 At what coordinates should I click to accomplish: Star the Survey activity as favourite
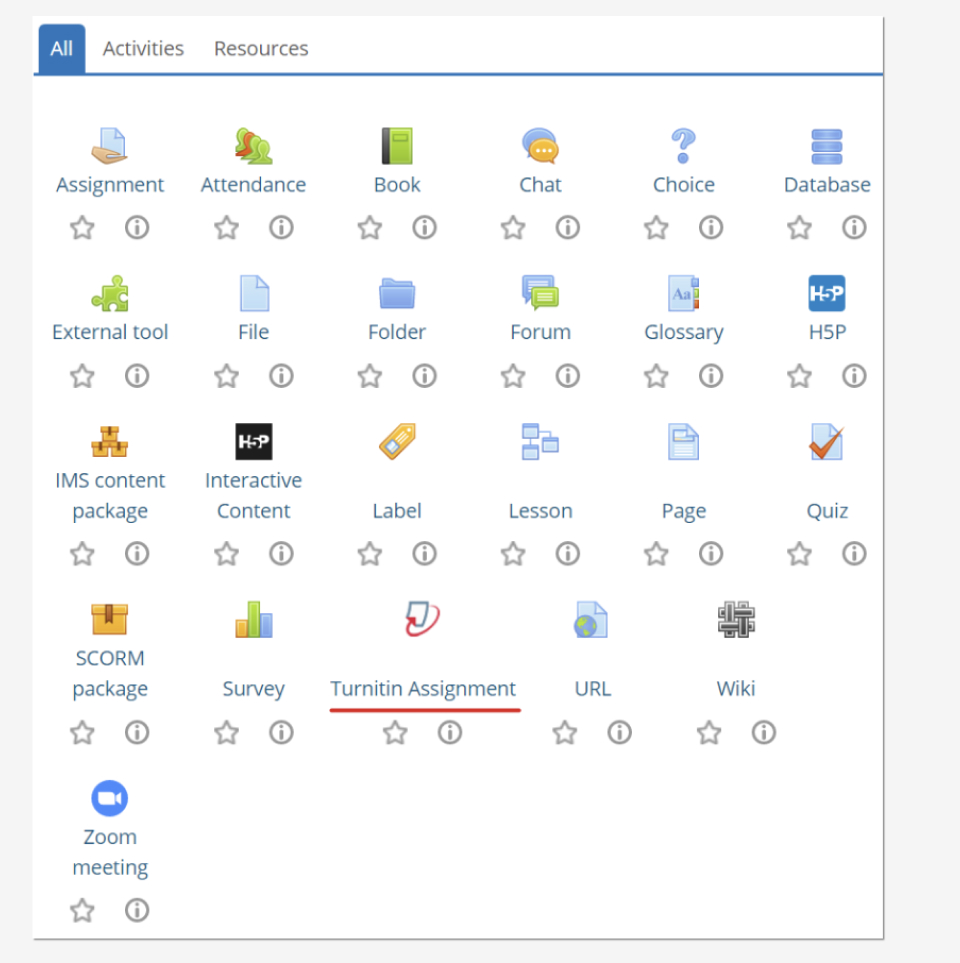(227, 733)
